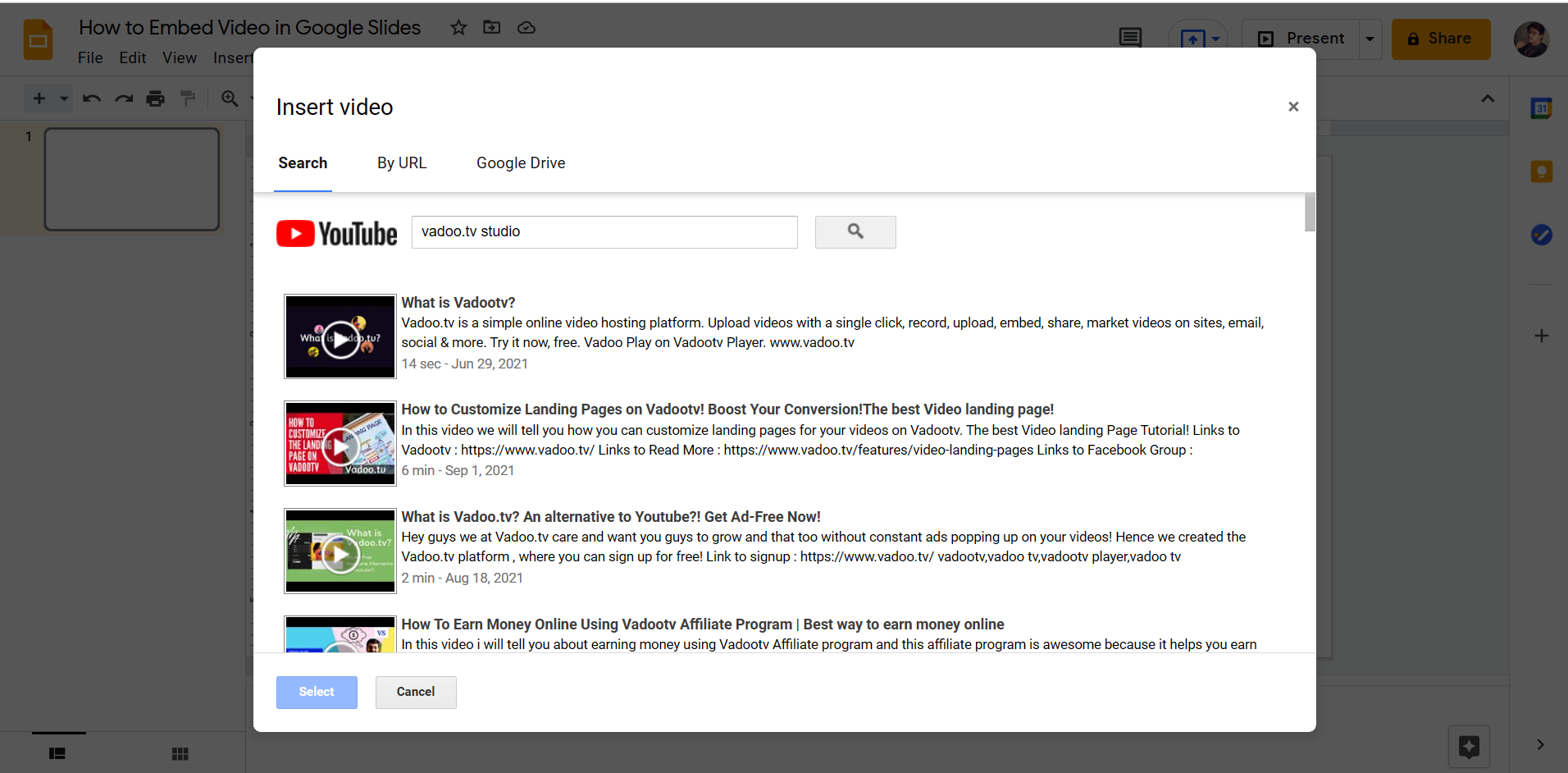Click the '6 min - Sep 1, 2021' text
The width and height of the screenshot is (1568, 773).
pos(458,470)
